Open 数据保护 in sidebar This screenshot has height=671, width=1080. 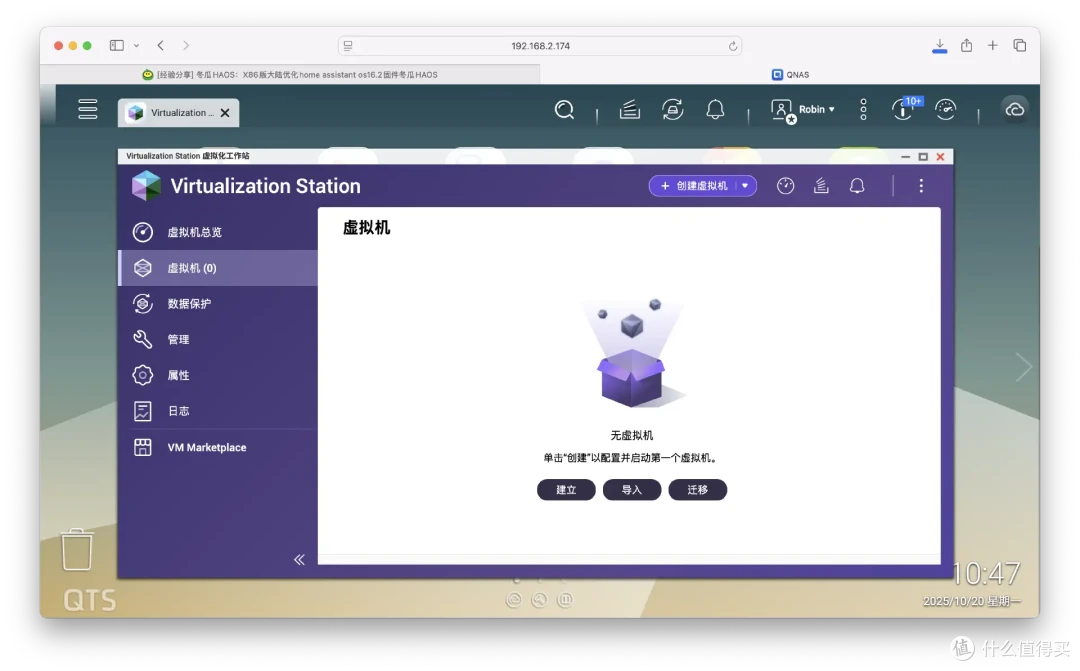[x=218, y=304]
